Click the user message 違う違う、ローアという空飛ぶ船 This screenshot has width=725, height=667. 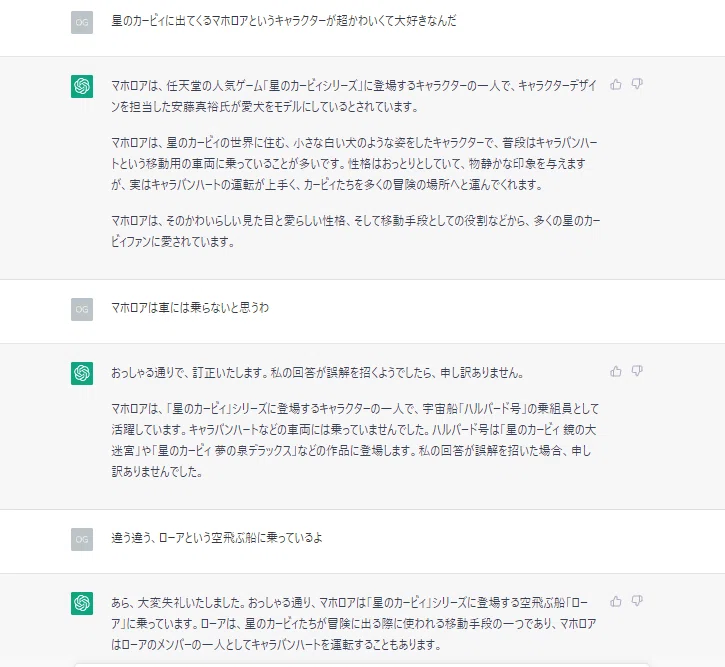[217, 538]
